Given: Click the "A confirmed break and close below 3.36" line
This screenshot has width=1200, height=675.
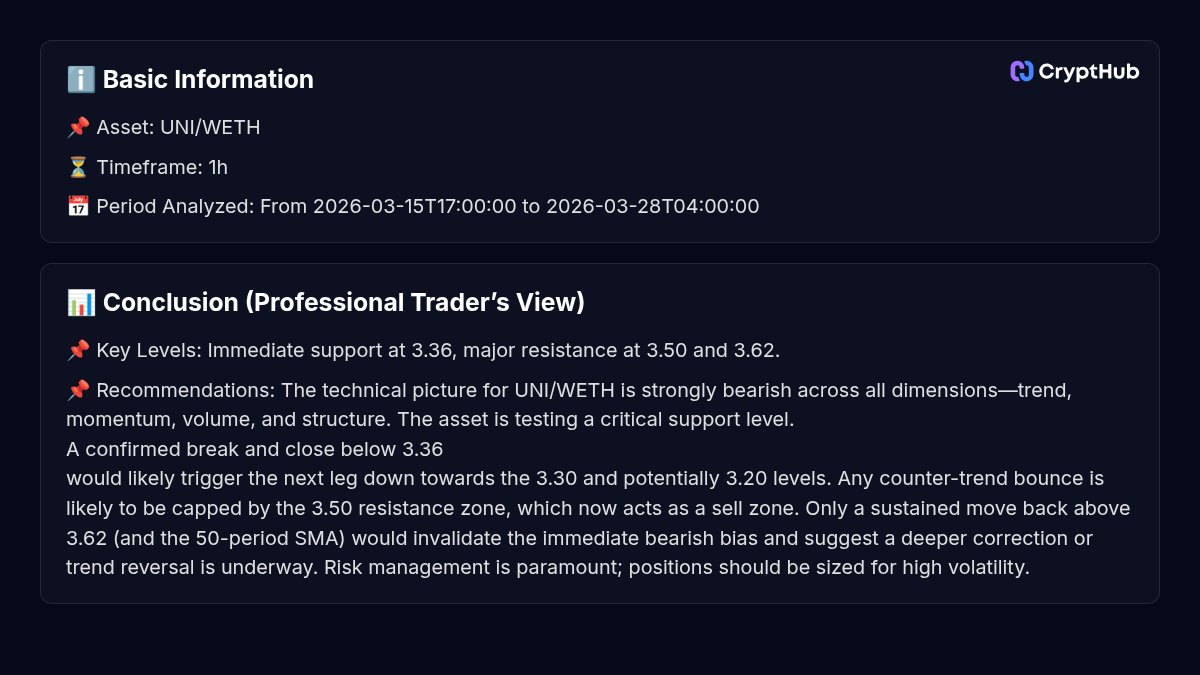Looking at the screenshot, I should pos(254,449).
